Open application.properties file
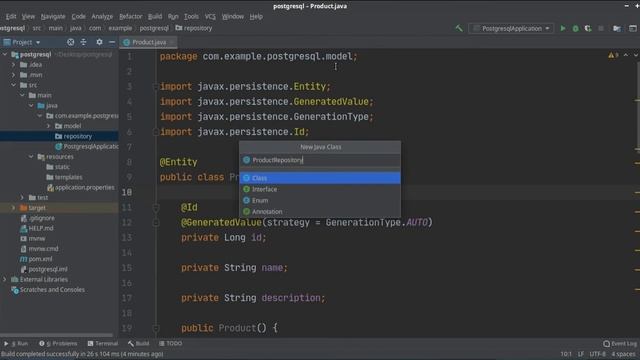This screenshot has width=640, height=360. pos(80,187)
